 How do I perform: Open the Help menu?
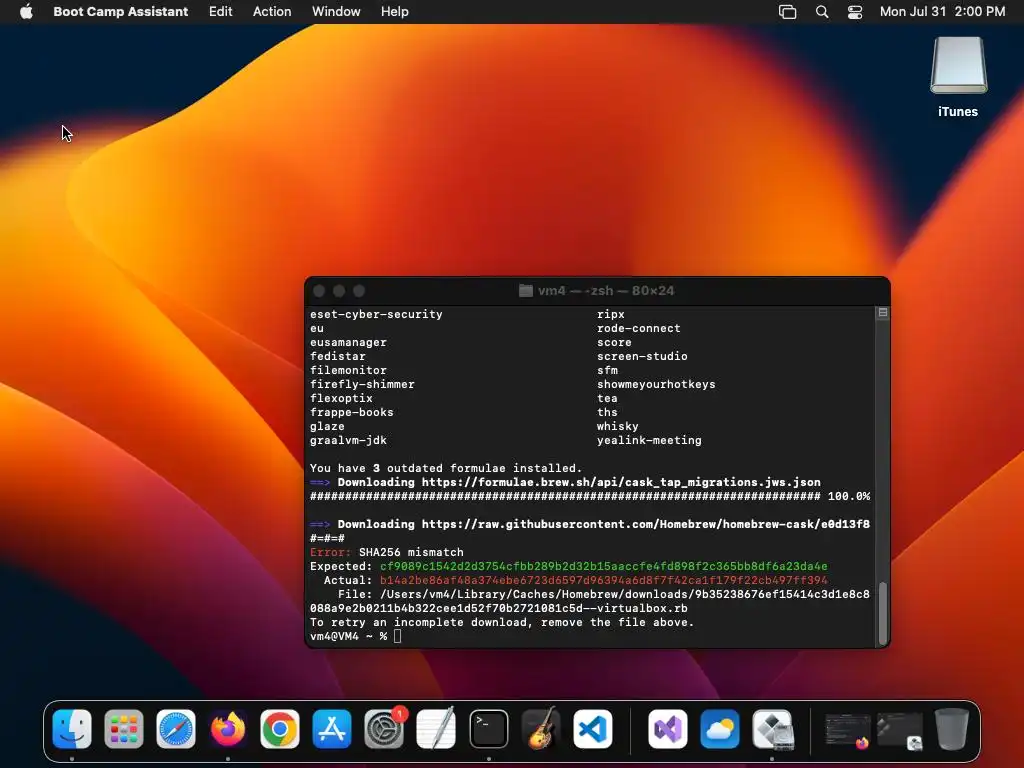[x=394, y=12]
